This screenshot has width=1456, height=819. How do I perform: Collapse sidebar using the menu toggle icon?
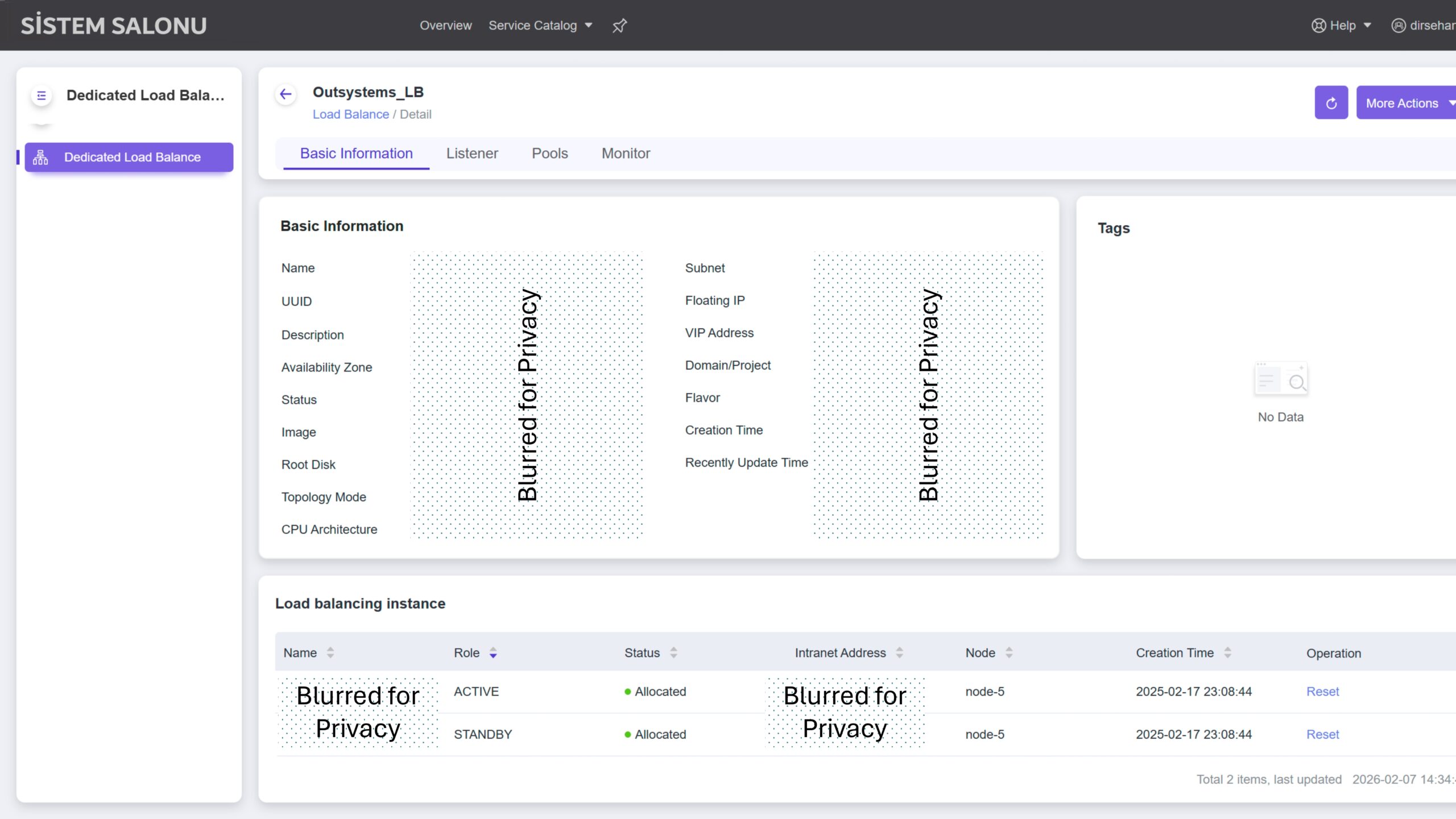(x=42, y=96)
